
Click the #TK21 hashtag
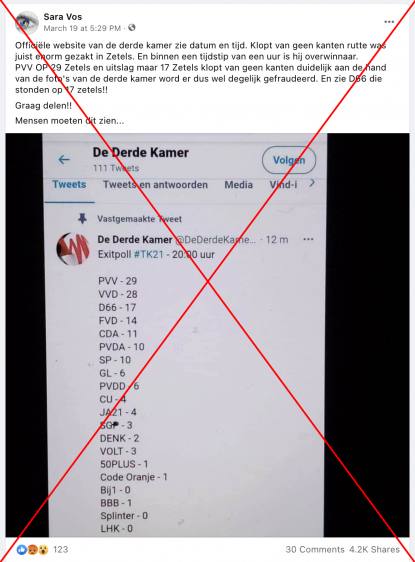point(148,254)
